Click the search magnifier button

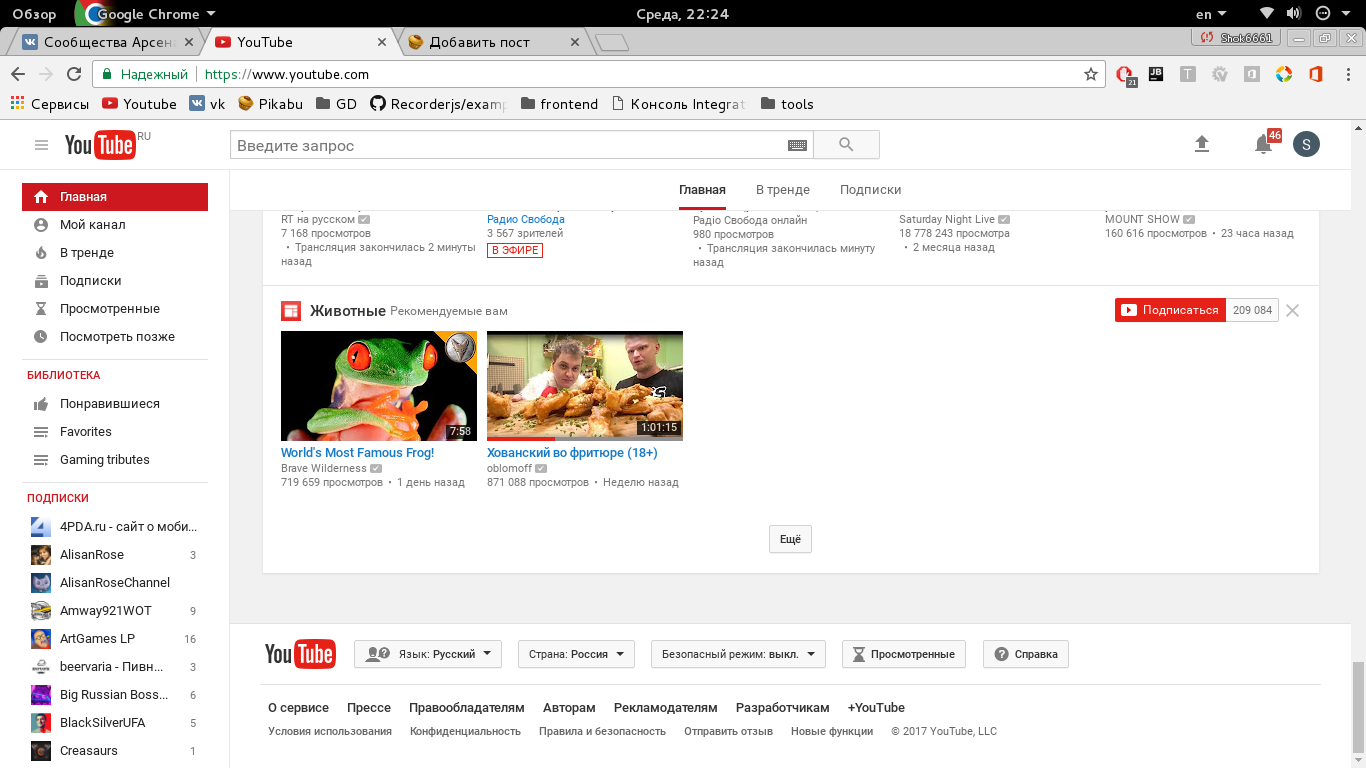846,145
